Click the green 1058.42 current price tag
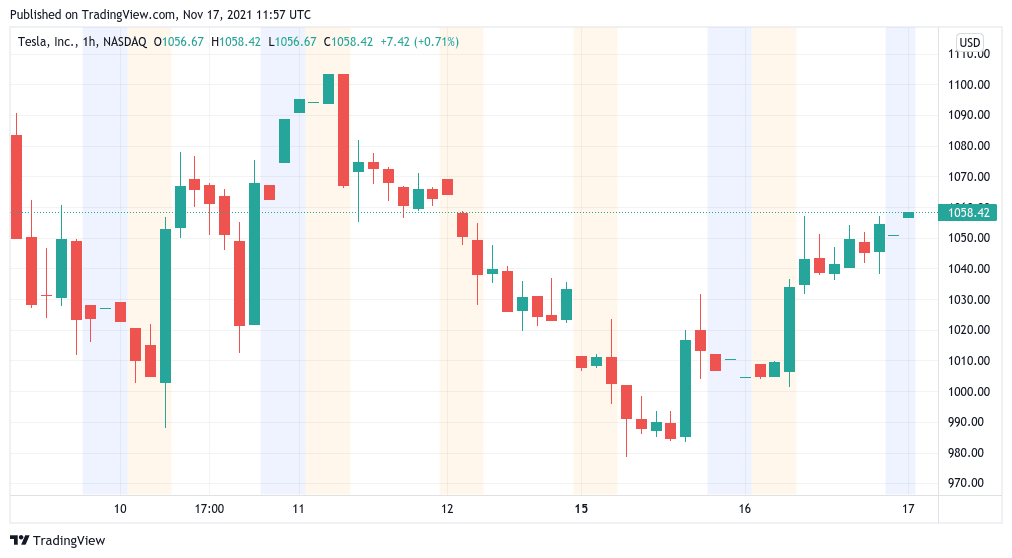This screenshot has height=558, width=1012. 968,212
